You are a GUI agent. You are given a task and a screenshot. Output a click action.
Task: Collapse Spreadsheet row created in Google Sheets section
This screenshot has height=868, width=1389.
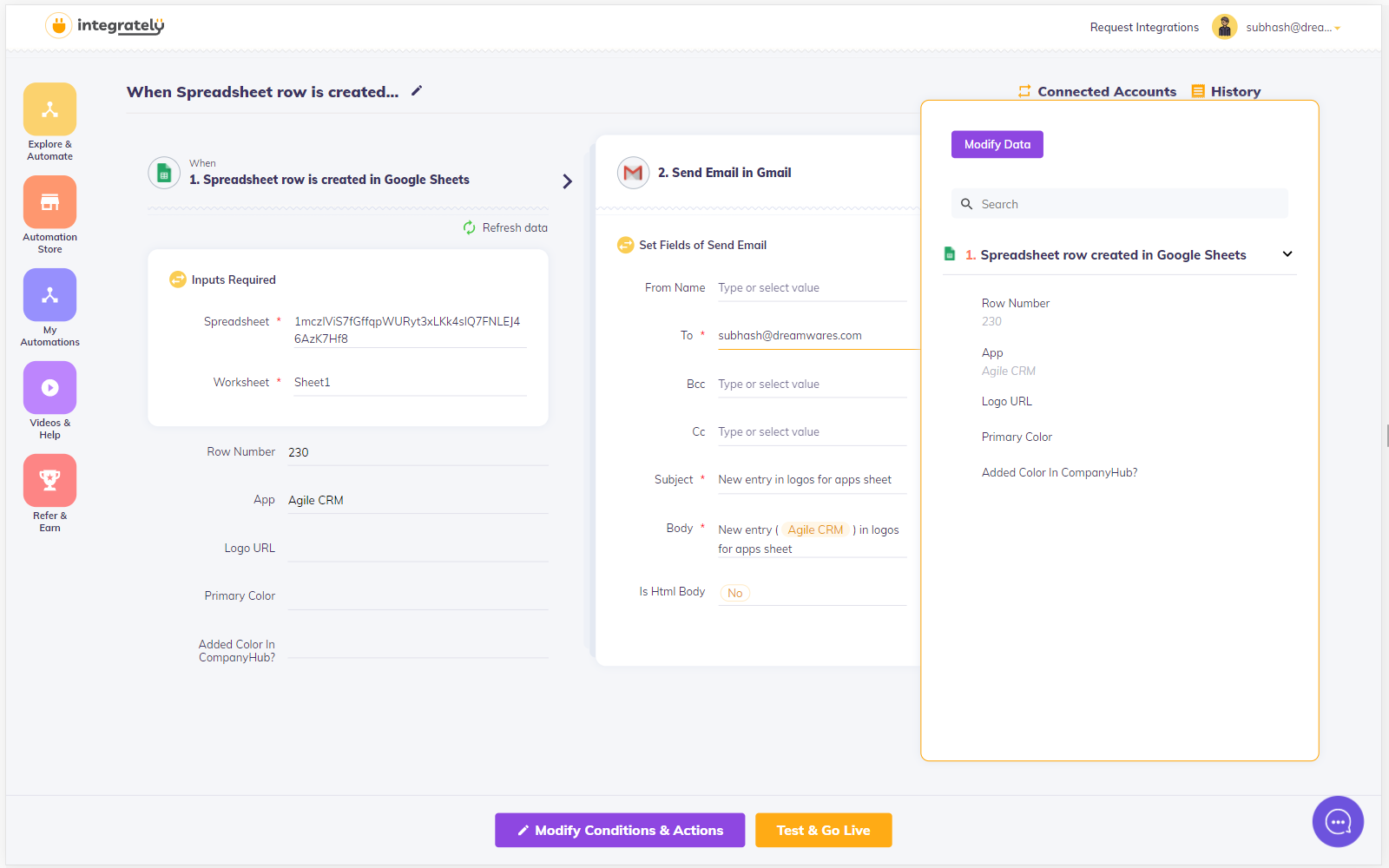[x=1287, y=254]
